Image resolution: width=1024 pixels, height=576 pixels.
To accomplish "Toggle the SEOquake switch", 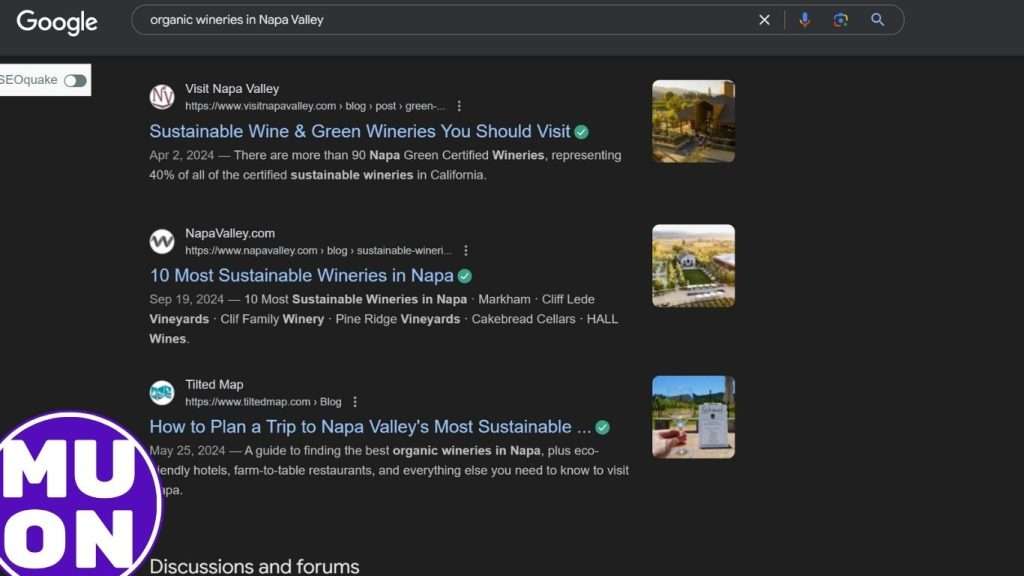I will [75, 80].
